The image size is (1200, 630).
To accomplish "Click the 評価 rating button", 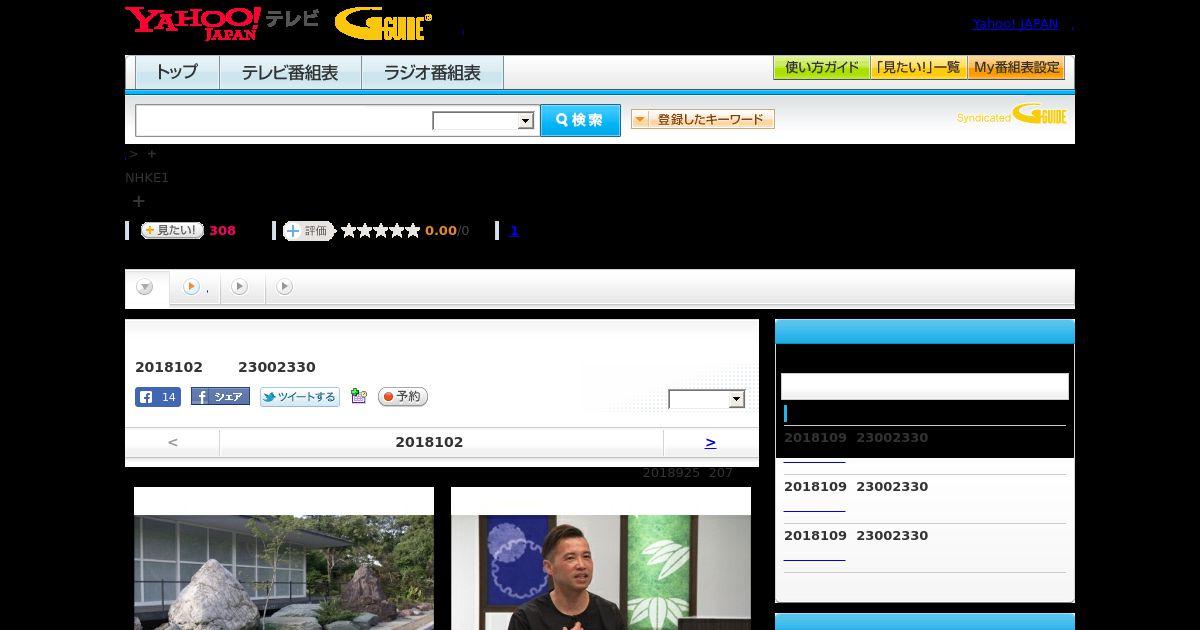I will 308,231.
